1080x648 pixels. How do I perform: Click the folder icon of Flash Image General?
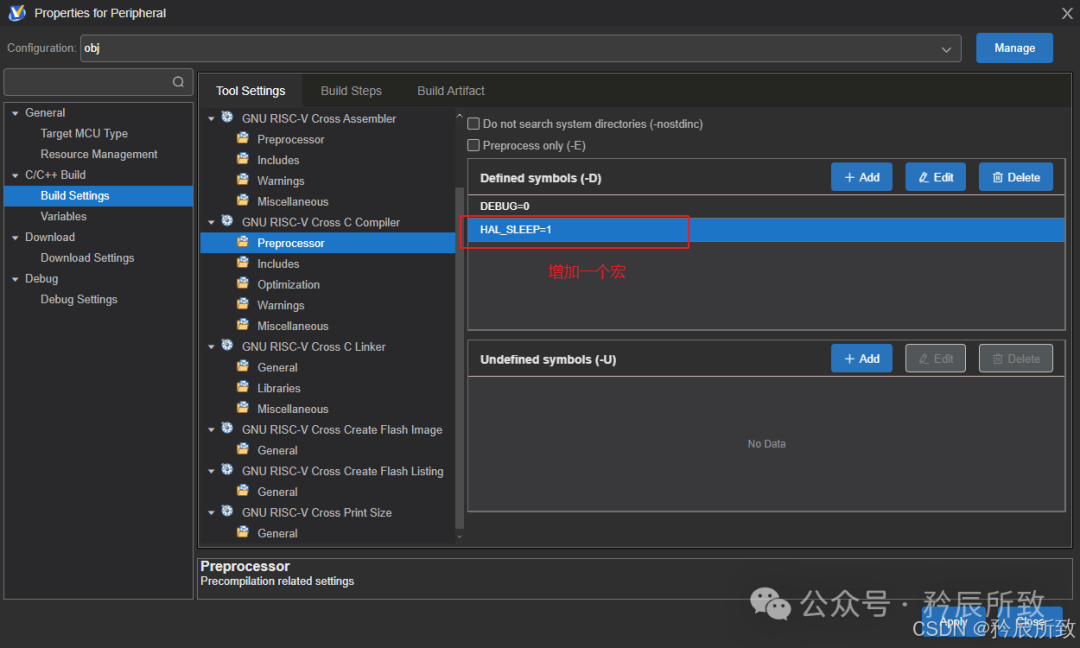(242, 449)
